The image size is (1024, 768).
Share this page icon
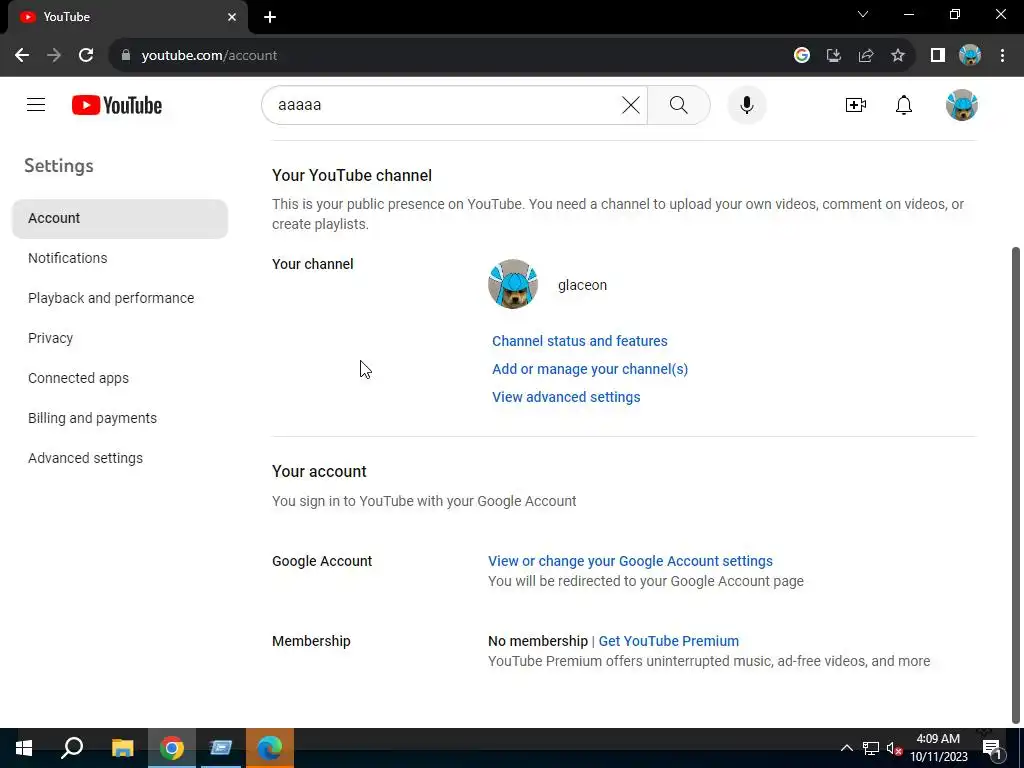pos(866,56)
